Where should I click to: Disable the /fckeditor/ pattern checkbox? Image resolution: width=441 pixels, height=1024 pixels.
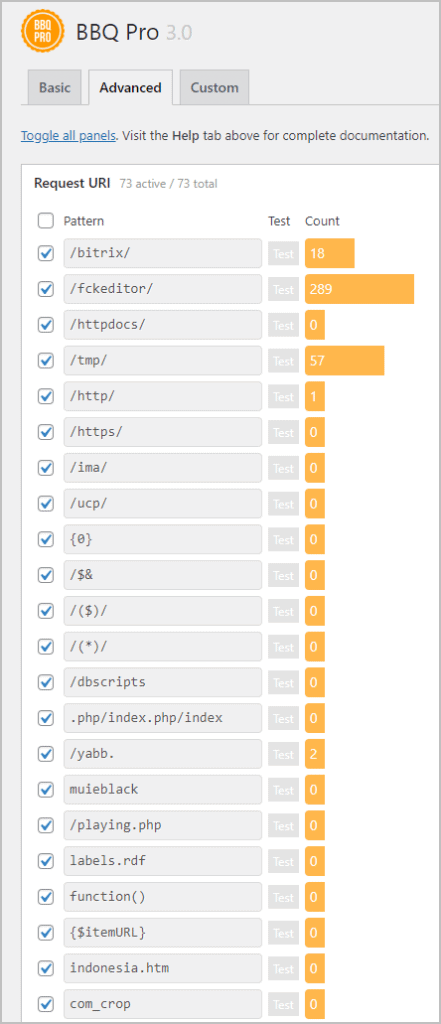pyautogui.click(x=46, y=289)
